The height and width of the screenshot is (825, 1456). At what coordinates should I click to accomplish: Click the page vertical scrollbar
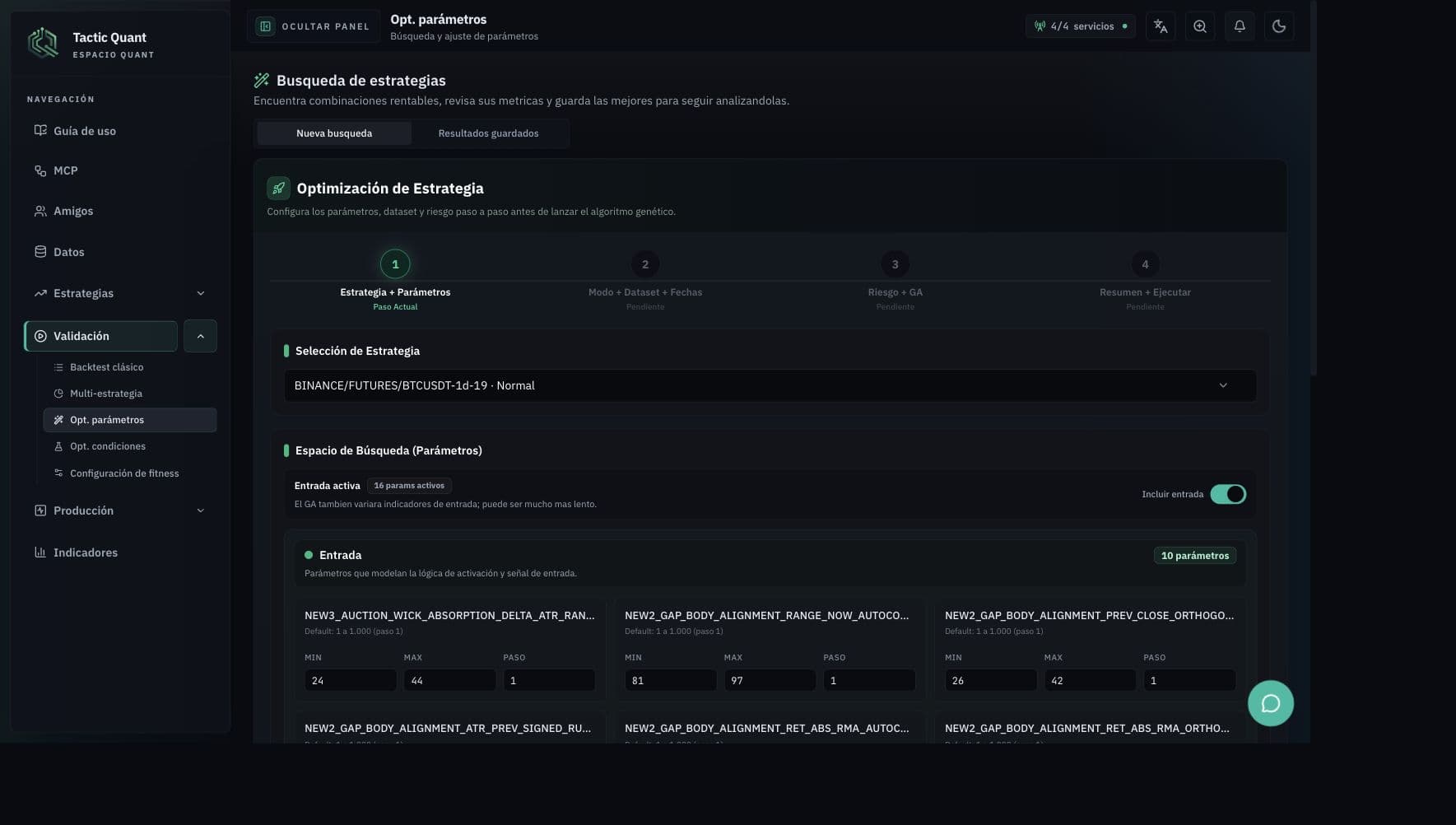[x=1314, y=189]
